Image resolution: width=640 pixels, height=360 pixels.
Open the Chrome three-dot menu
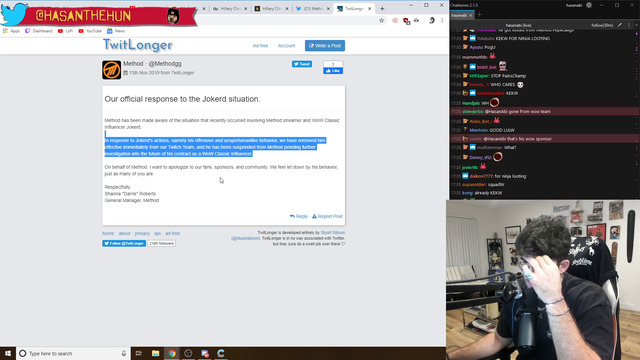click(442, 20)
